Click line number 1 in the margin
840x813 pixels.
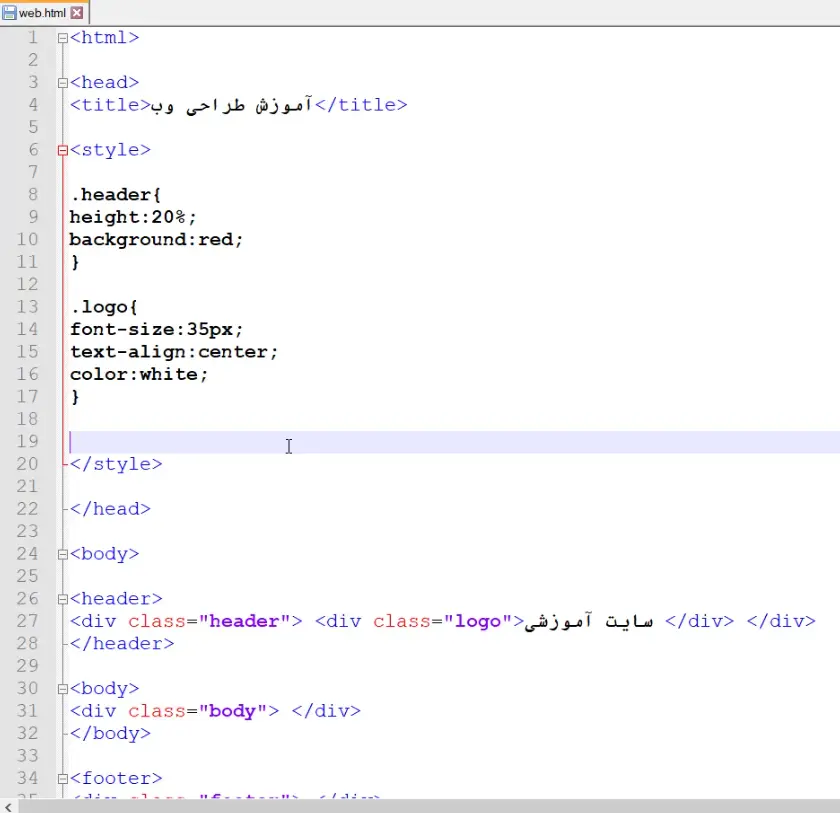[33, 37]
